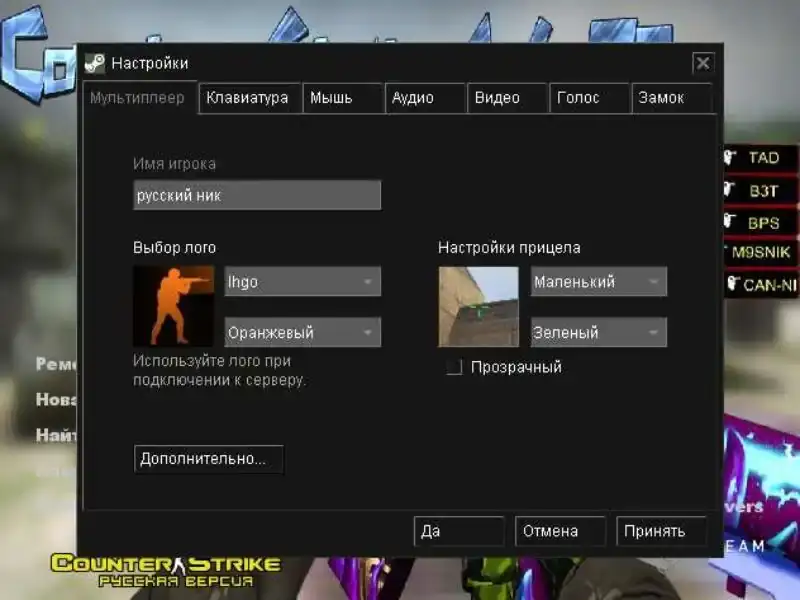This screenshot has height=600, width=800.
Task: Close the Настройки dialog with the X
Action: click(x=703, y=63)
